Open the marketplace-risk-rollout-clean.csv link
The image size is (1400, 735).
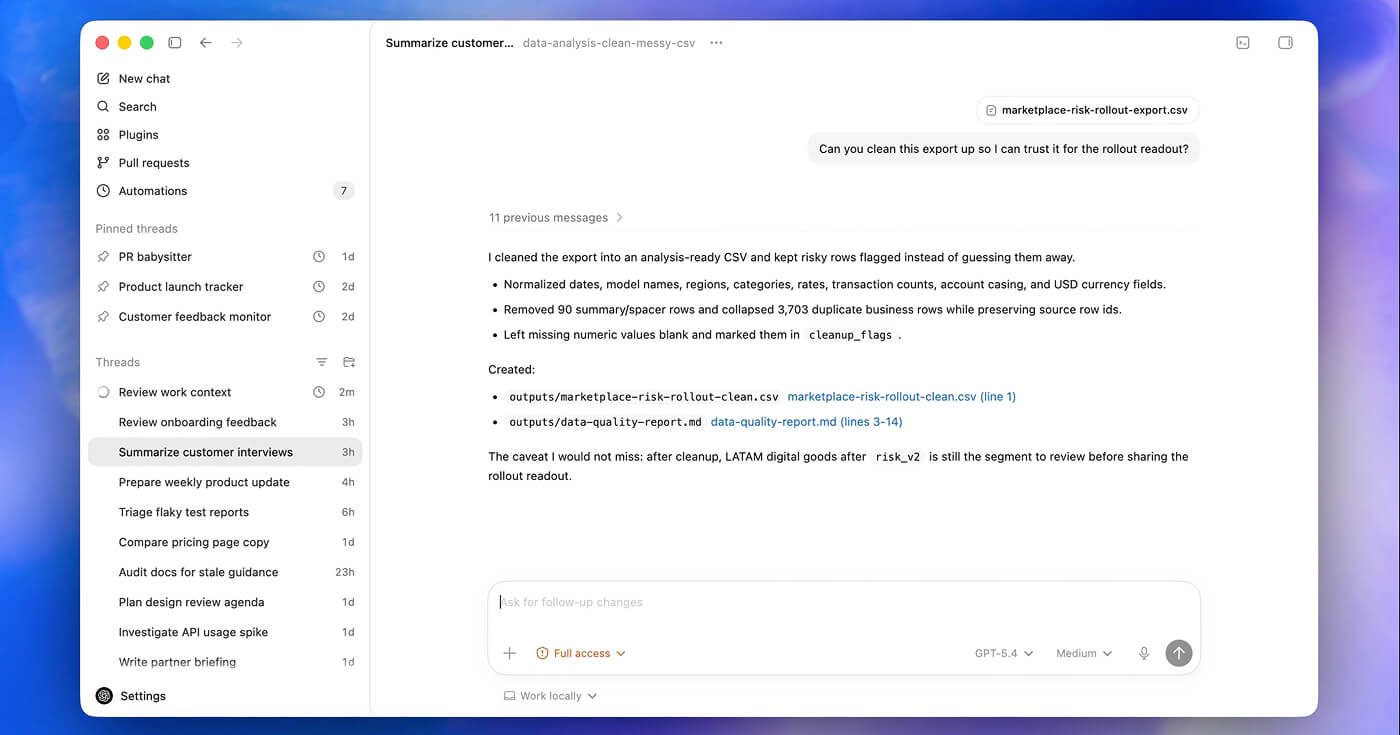coord(902,395)
